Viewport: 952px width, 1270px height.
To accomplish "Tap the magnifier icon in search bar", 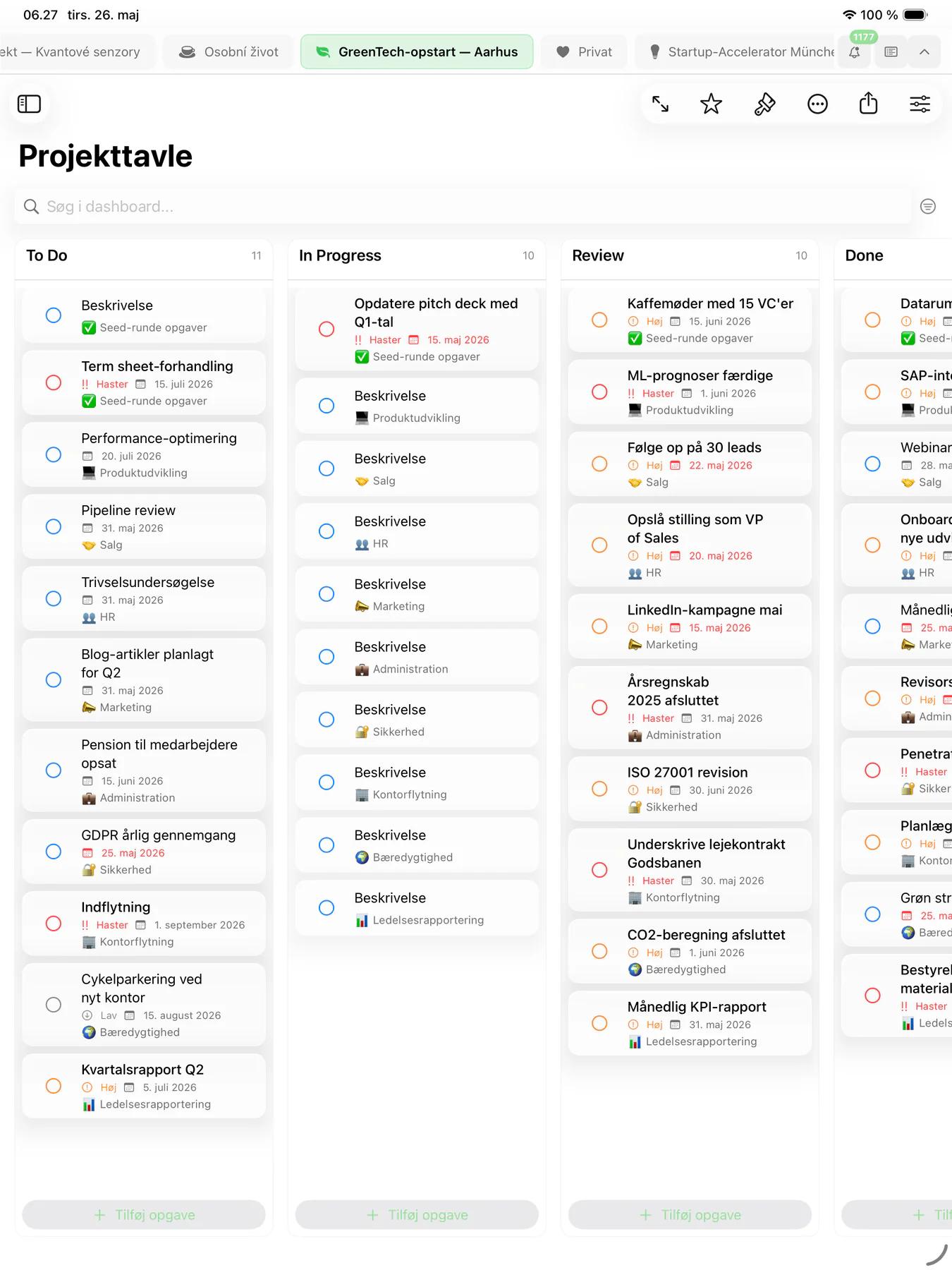I will click(x=31, y=206).
